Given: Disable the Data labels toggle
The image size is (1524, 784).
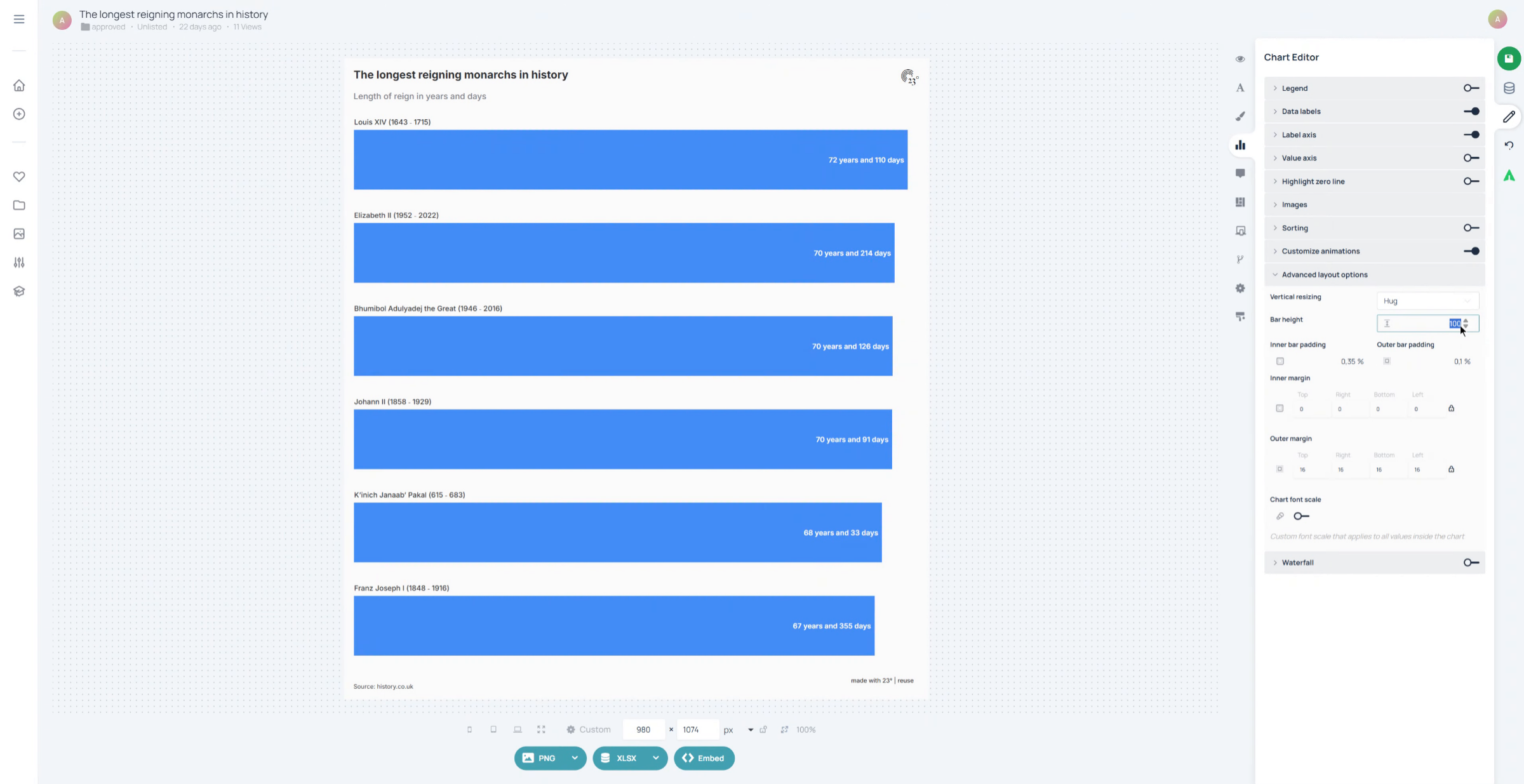Looking at the screenshot, I should point(1471,111).
